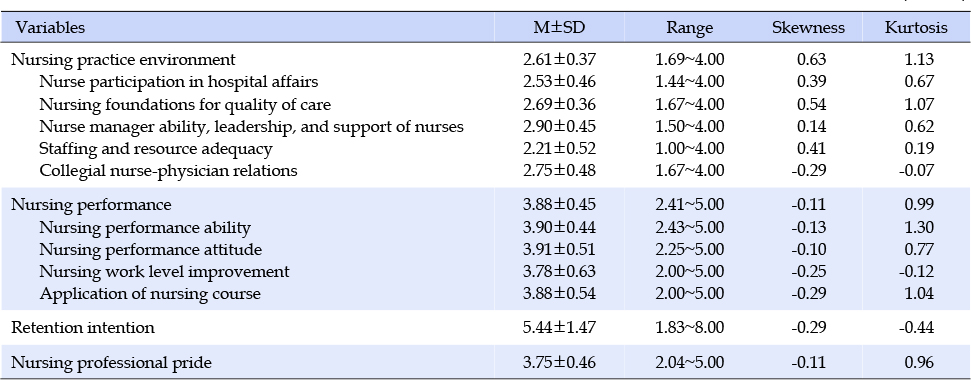Screen dimensions: 971x380
Task: Select Nursing performance attitude label
Action: (150, 250)
